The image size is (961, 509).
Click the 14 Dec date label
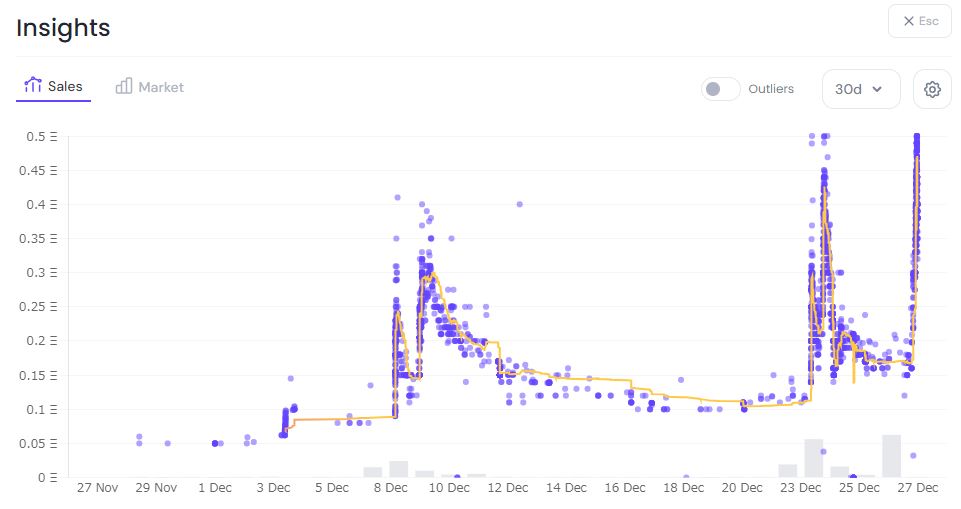click(566, 488)
